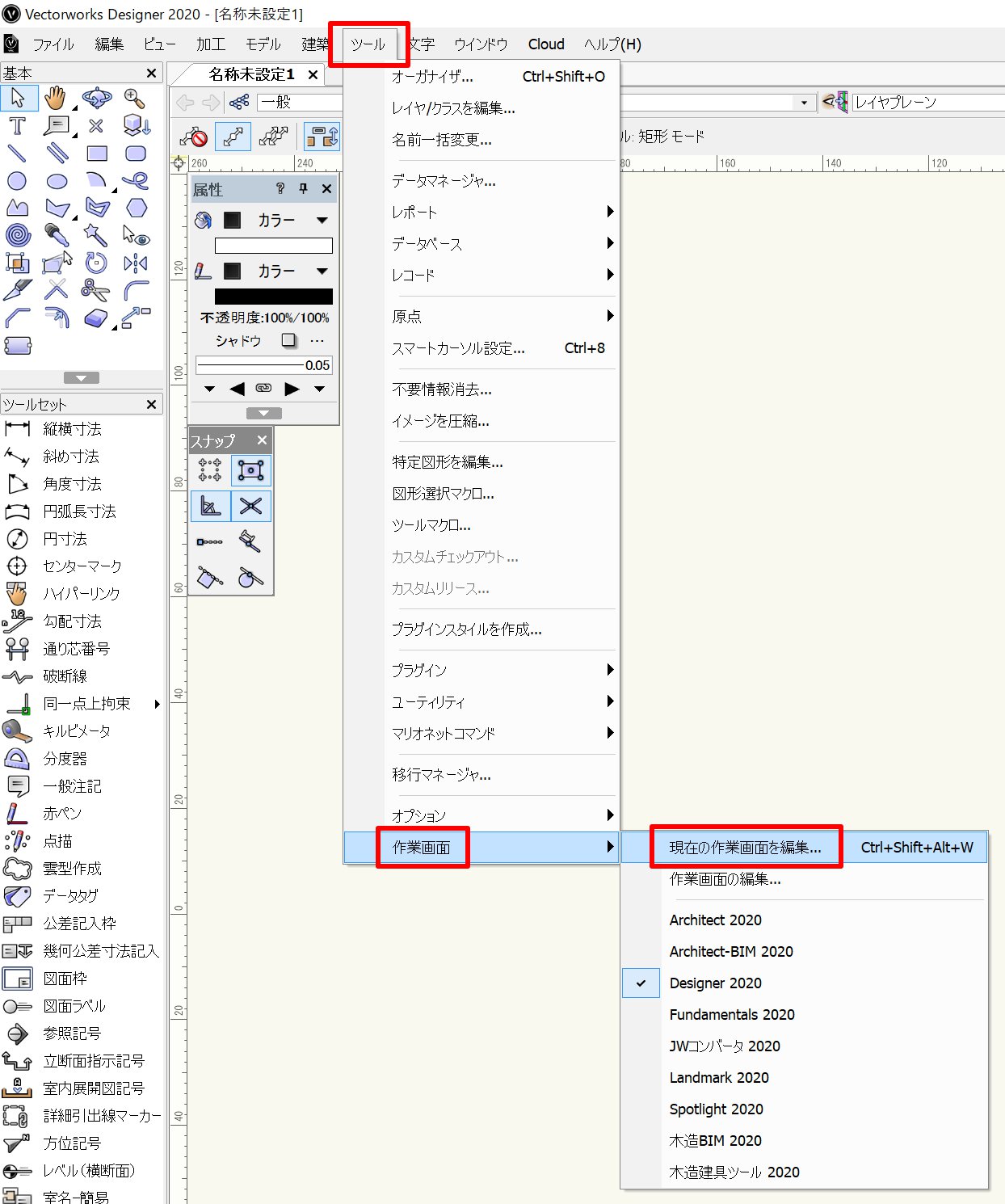Activate the Pan hand tool

coord(56,99)
